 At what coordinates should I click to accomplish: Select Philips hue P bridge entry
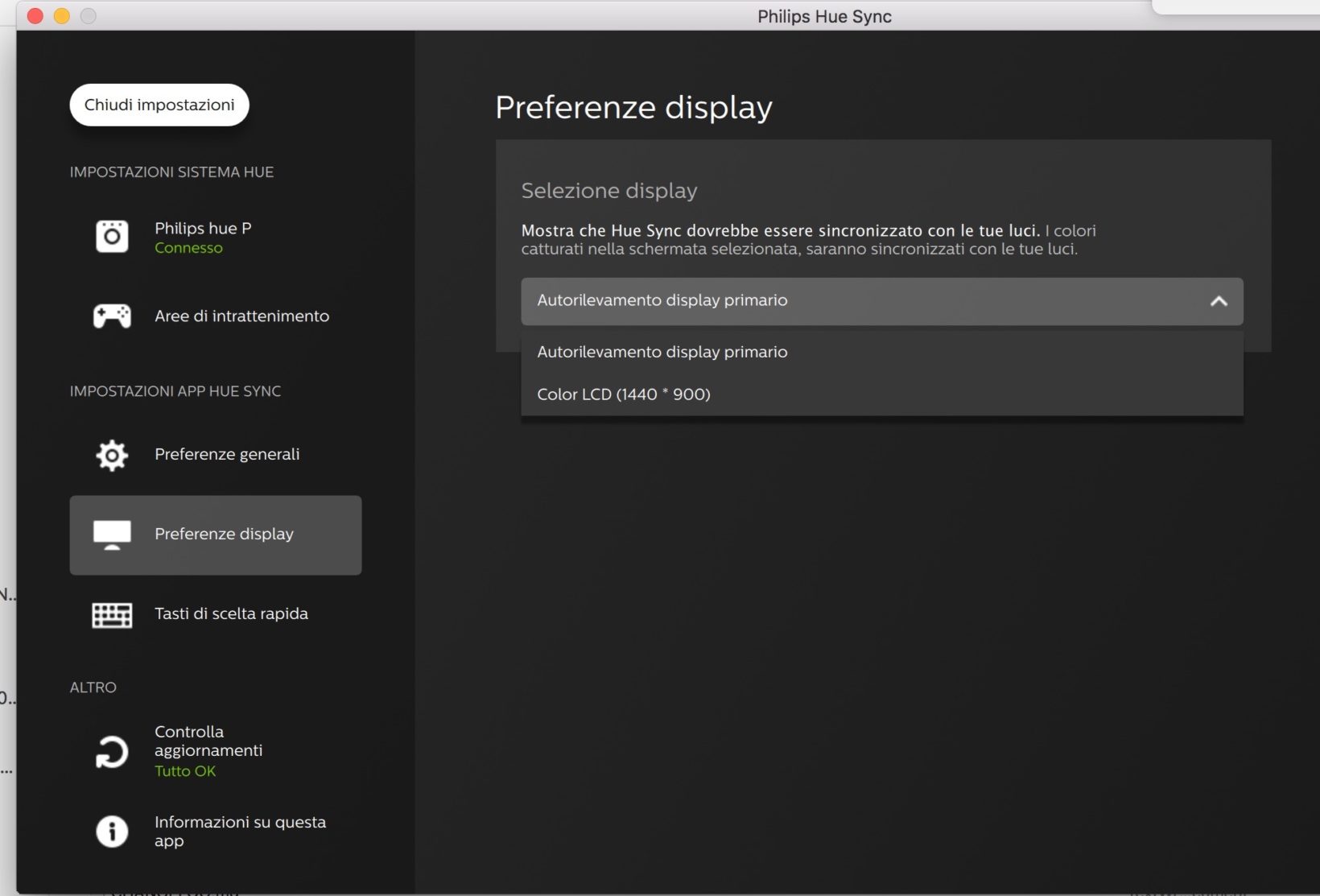pyautogui.click(x=203, y=229)
